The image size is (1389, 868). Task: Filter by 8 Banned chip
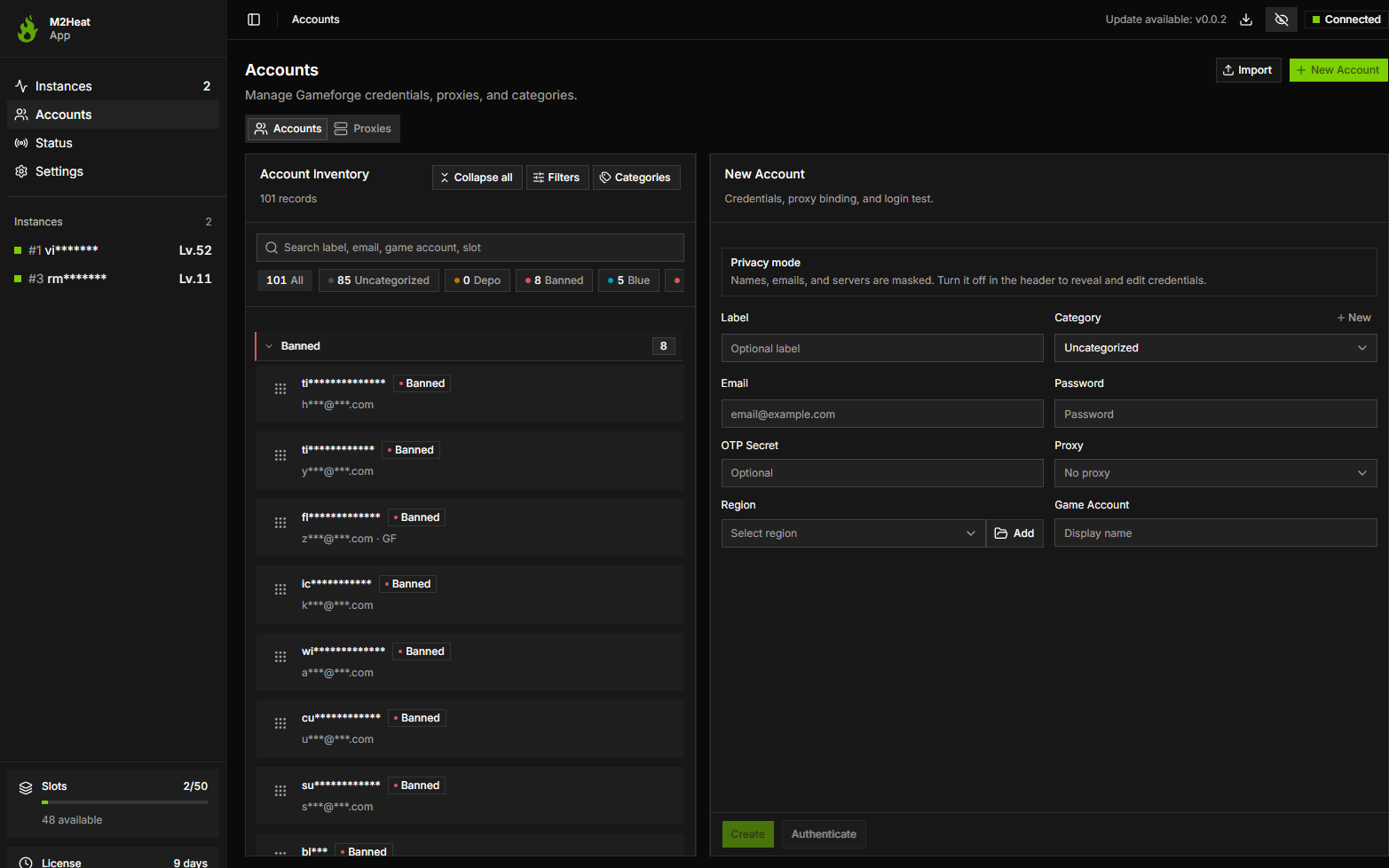(555, 280)
